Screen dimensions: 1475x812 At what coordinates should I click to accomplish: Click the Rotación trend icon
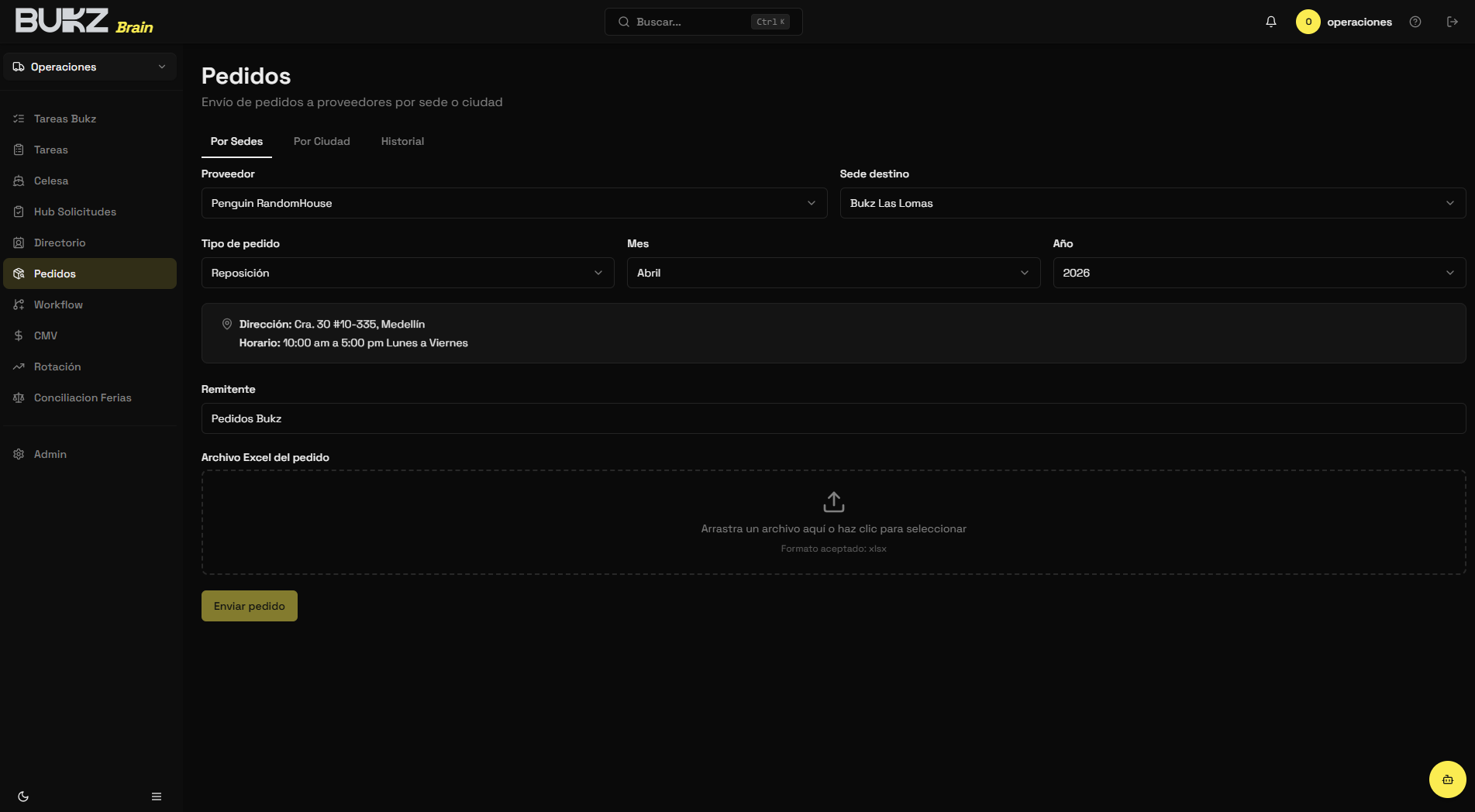(19, 366)
